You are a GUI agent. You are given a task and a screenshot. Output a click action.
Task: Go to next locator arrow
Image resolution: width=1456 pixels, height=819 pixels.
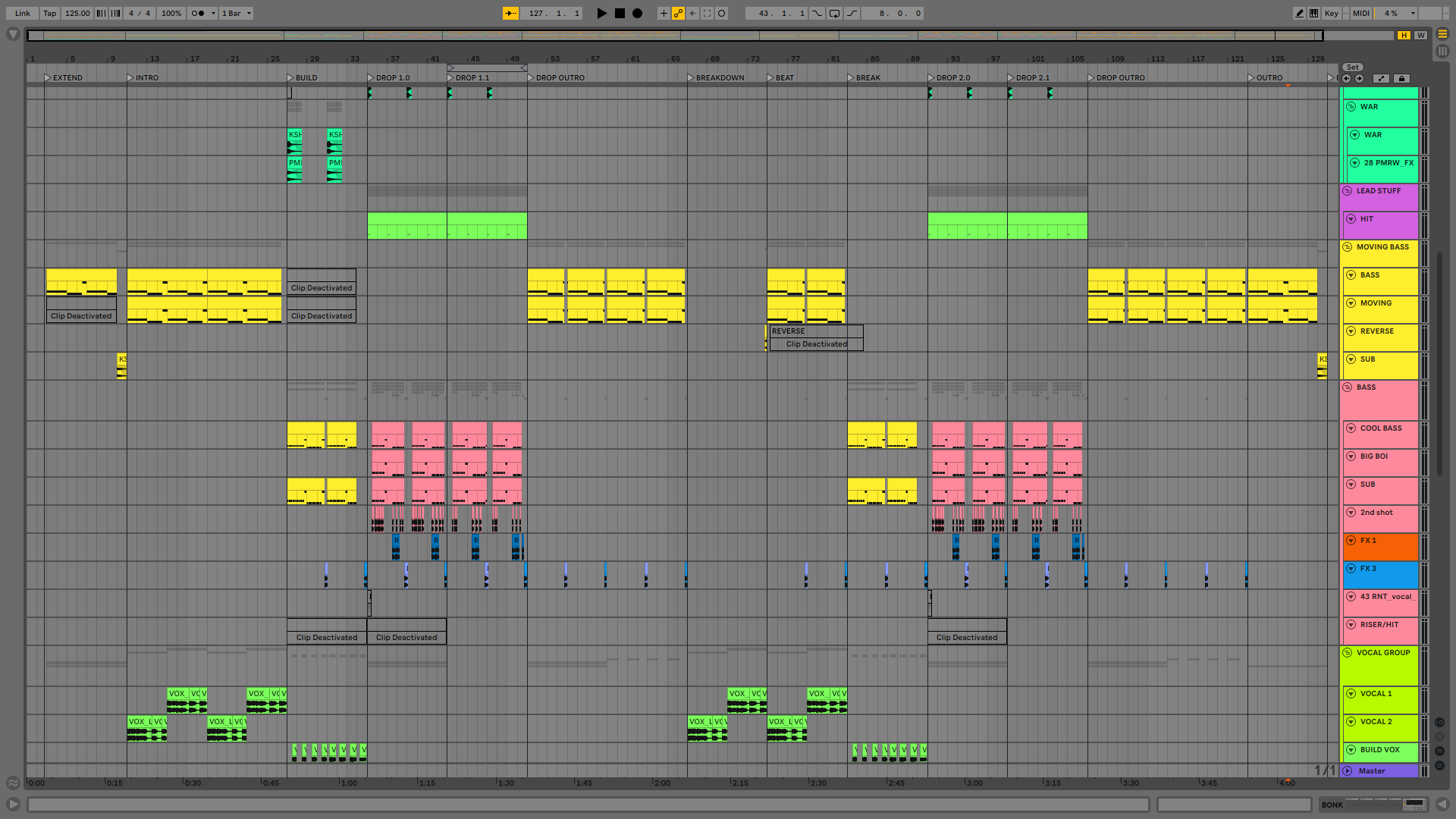point(1359,78)
